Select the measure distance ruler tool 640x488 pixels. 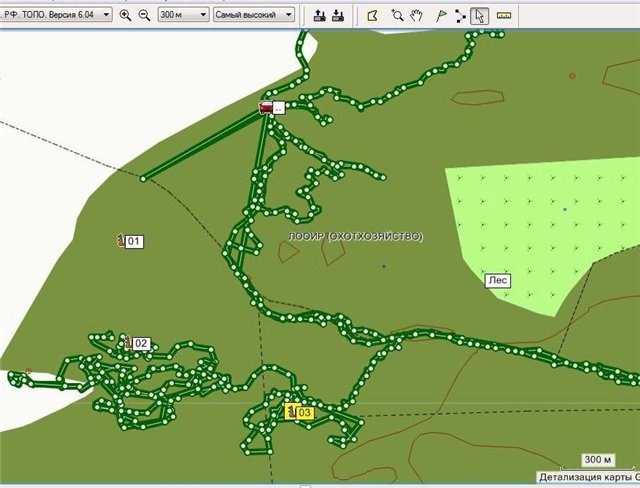(503, 15)
